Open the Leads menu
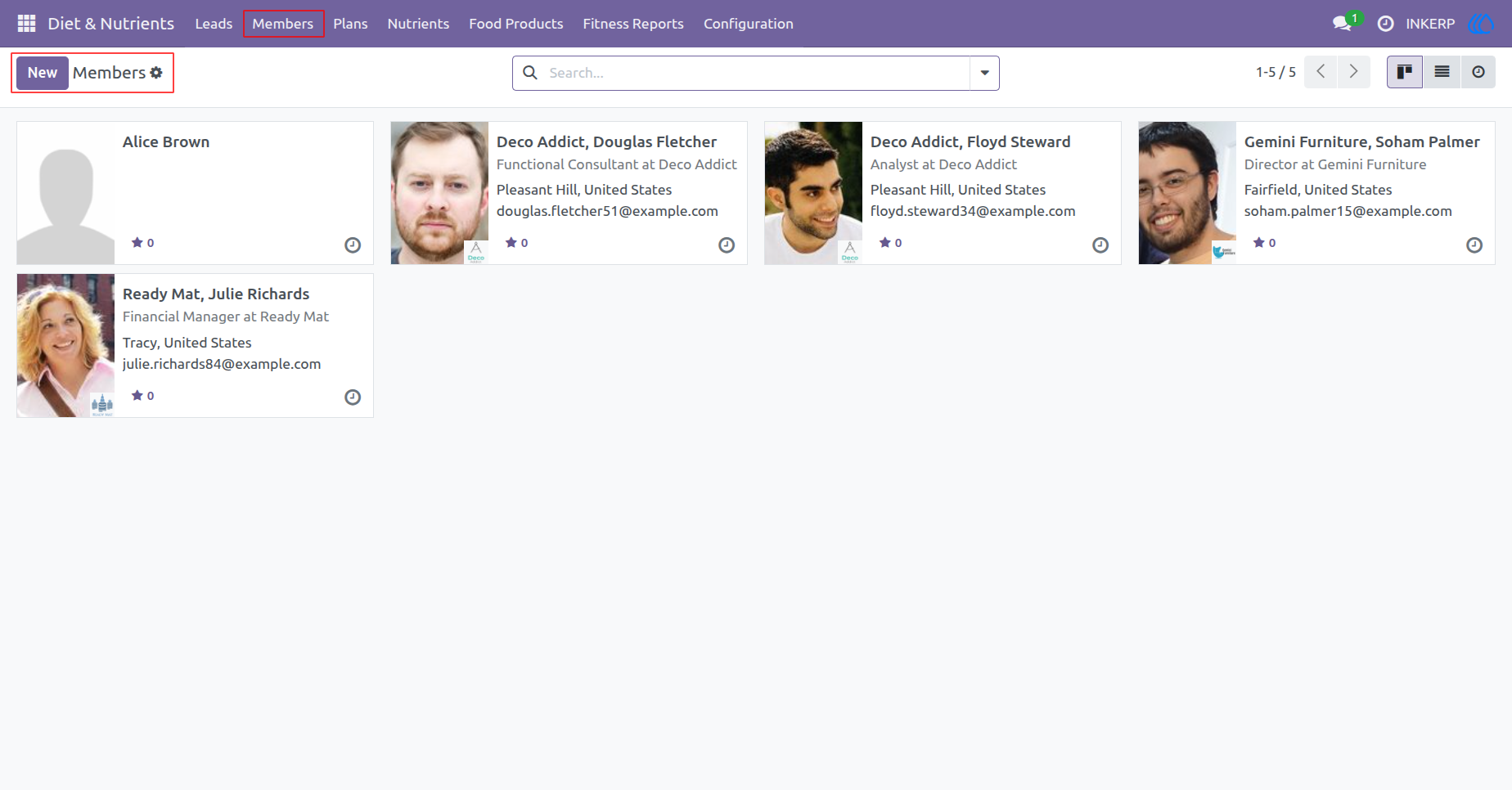The height and width of the screenshot is (790, 1512). pos(214,24)
